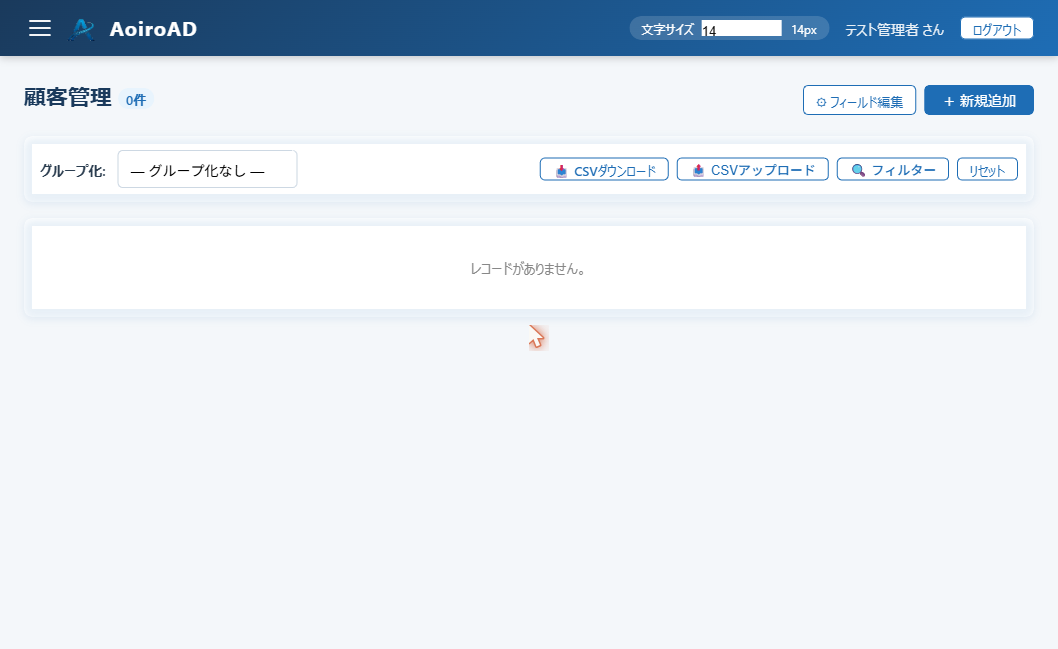Click the 文字サイズ label

667,30
